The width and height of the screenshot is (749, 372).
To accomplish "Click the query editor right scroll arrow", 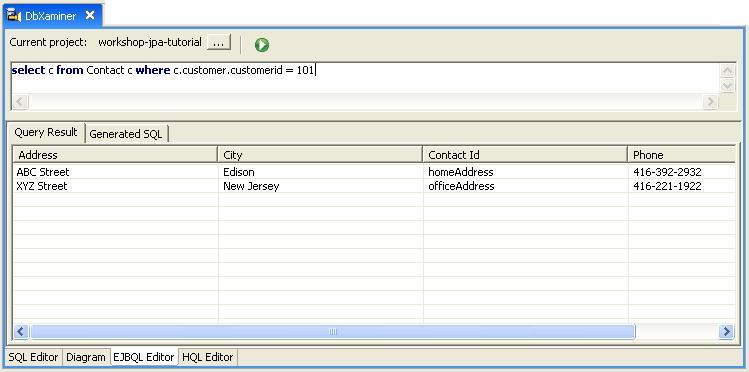I will coord(710,102).
